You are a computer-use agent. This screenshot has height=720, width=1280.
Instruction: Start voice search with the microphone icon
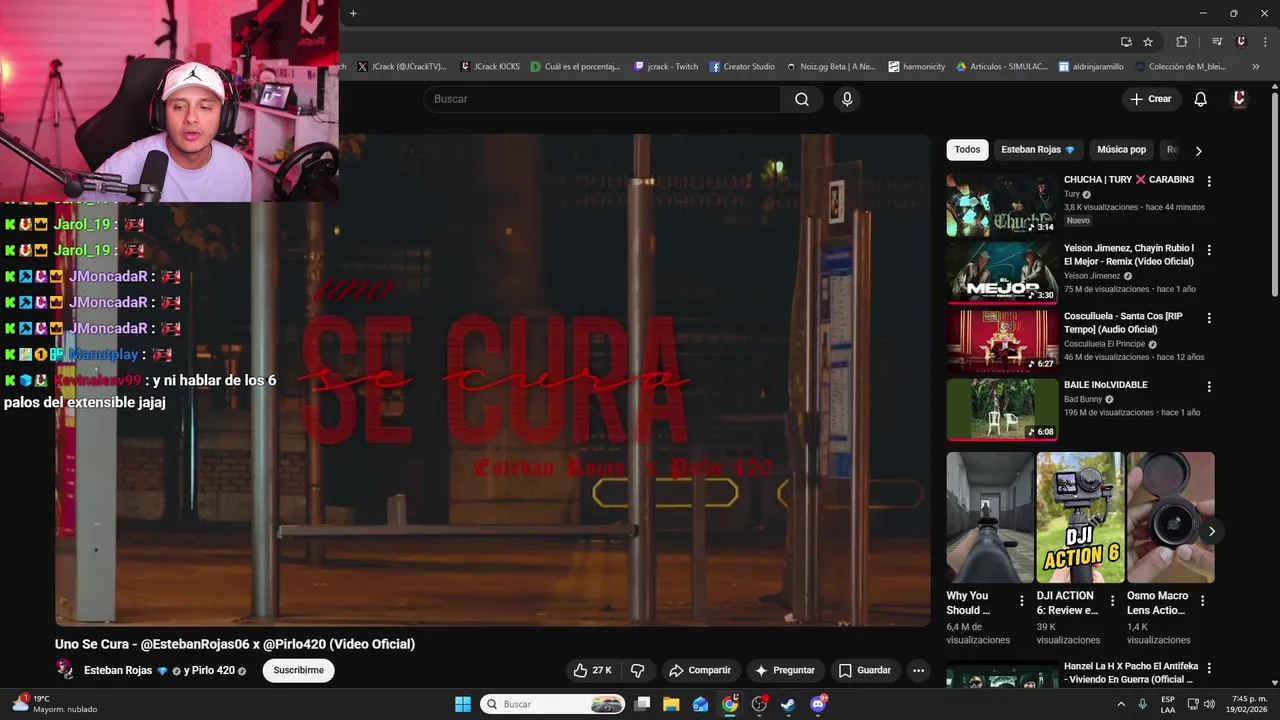847,99
